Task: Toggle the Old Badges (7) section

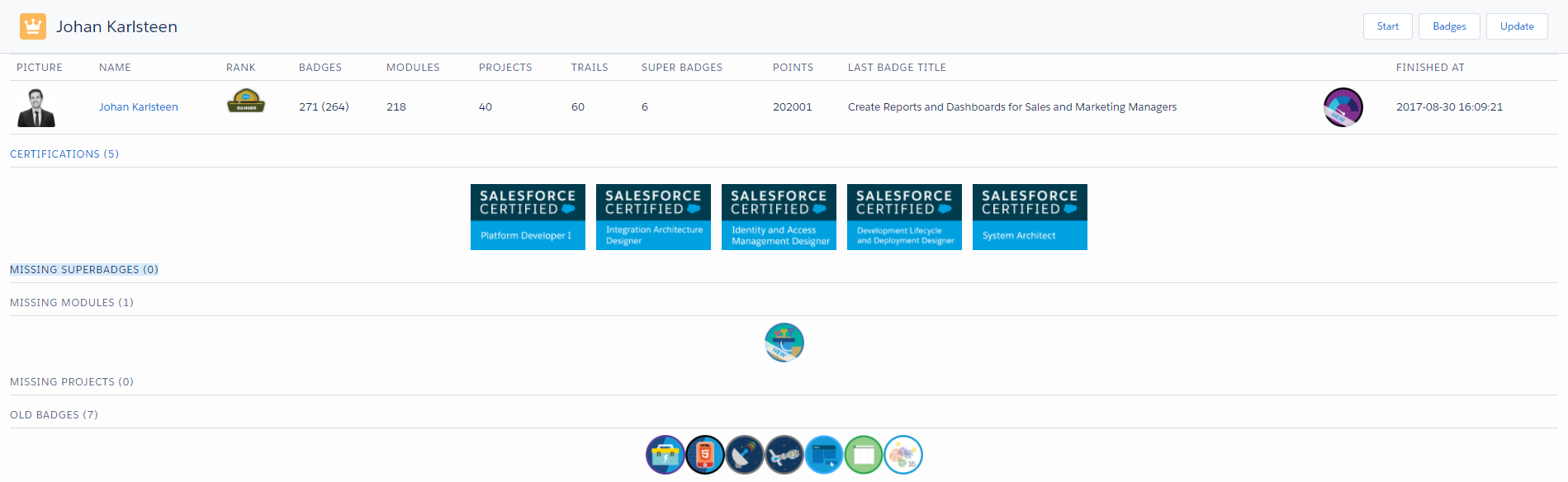Action: click(x=54, y=415)
